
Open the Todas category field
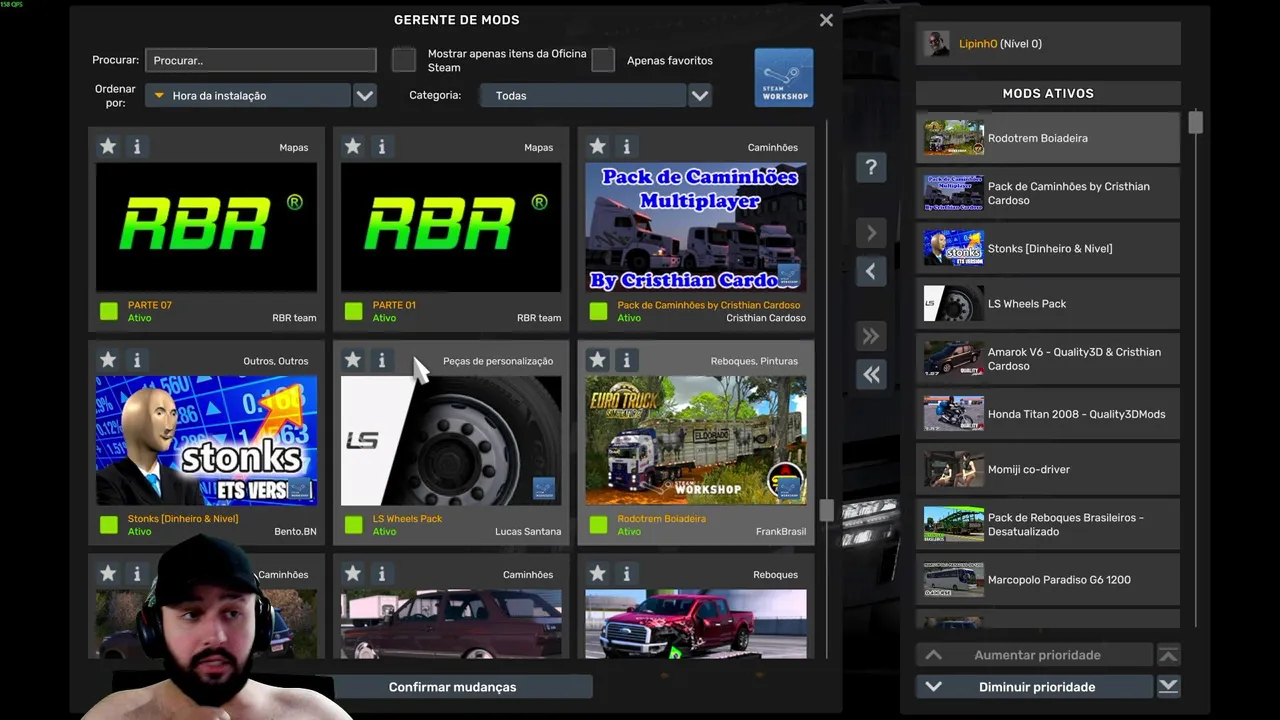coord(583,96)
